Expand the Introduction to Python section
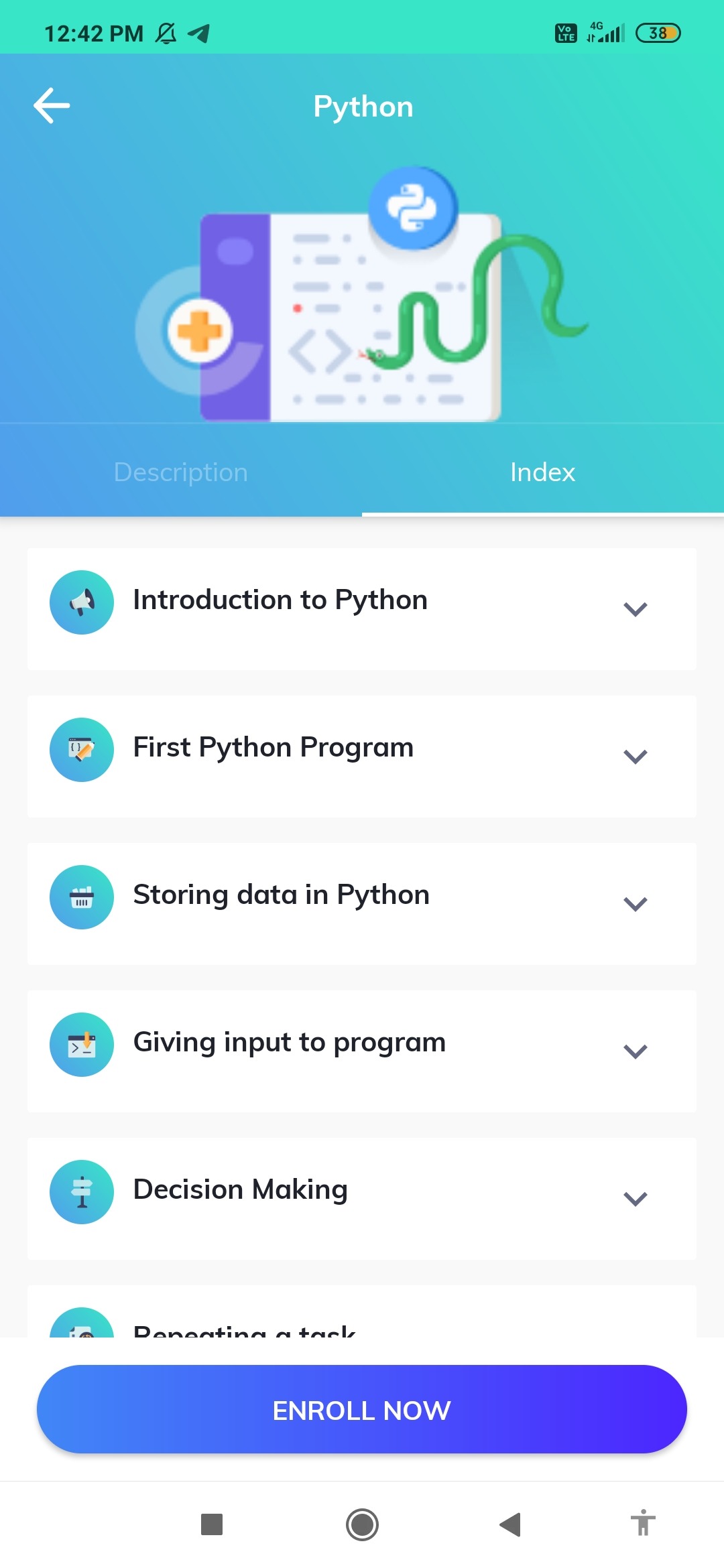 (x=635, y=609)
